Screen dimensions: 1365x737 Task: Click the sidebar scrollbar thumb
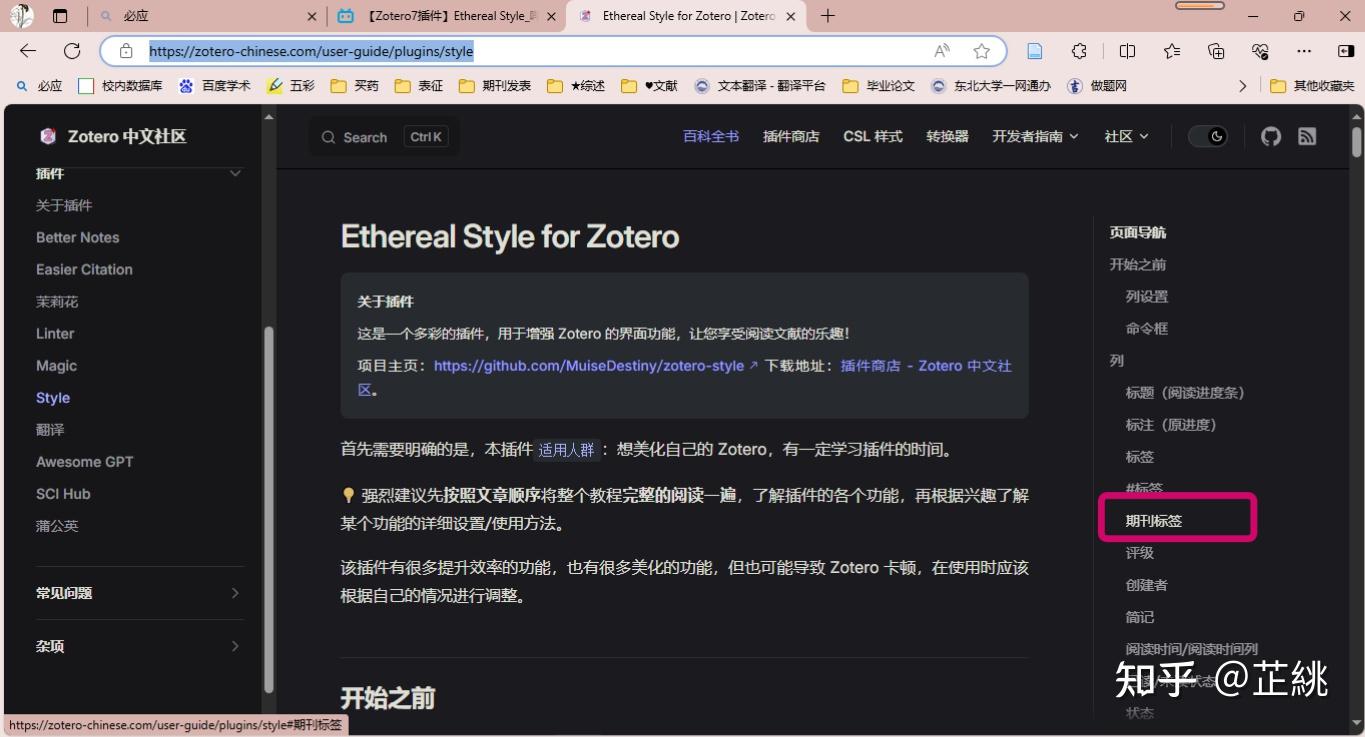(x=268, y=509)
